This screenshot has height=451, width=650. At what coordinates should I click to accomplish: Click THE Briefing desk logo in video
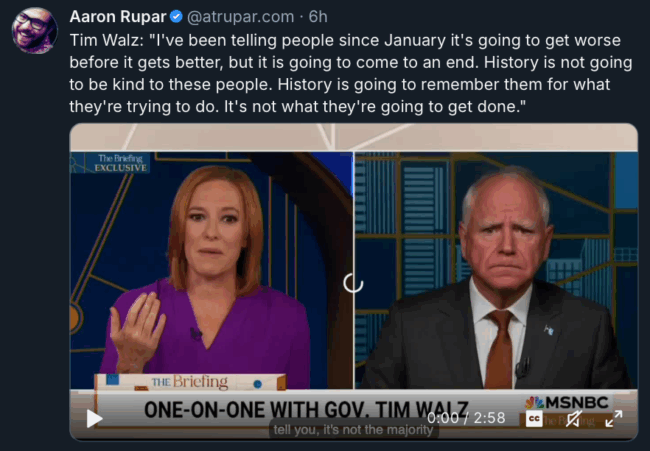coord(190,382)
